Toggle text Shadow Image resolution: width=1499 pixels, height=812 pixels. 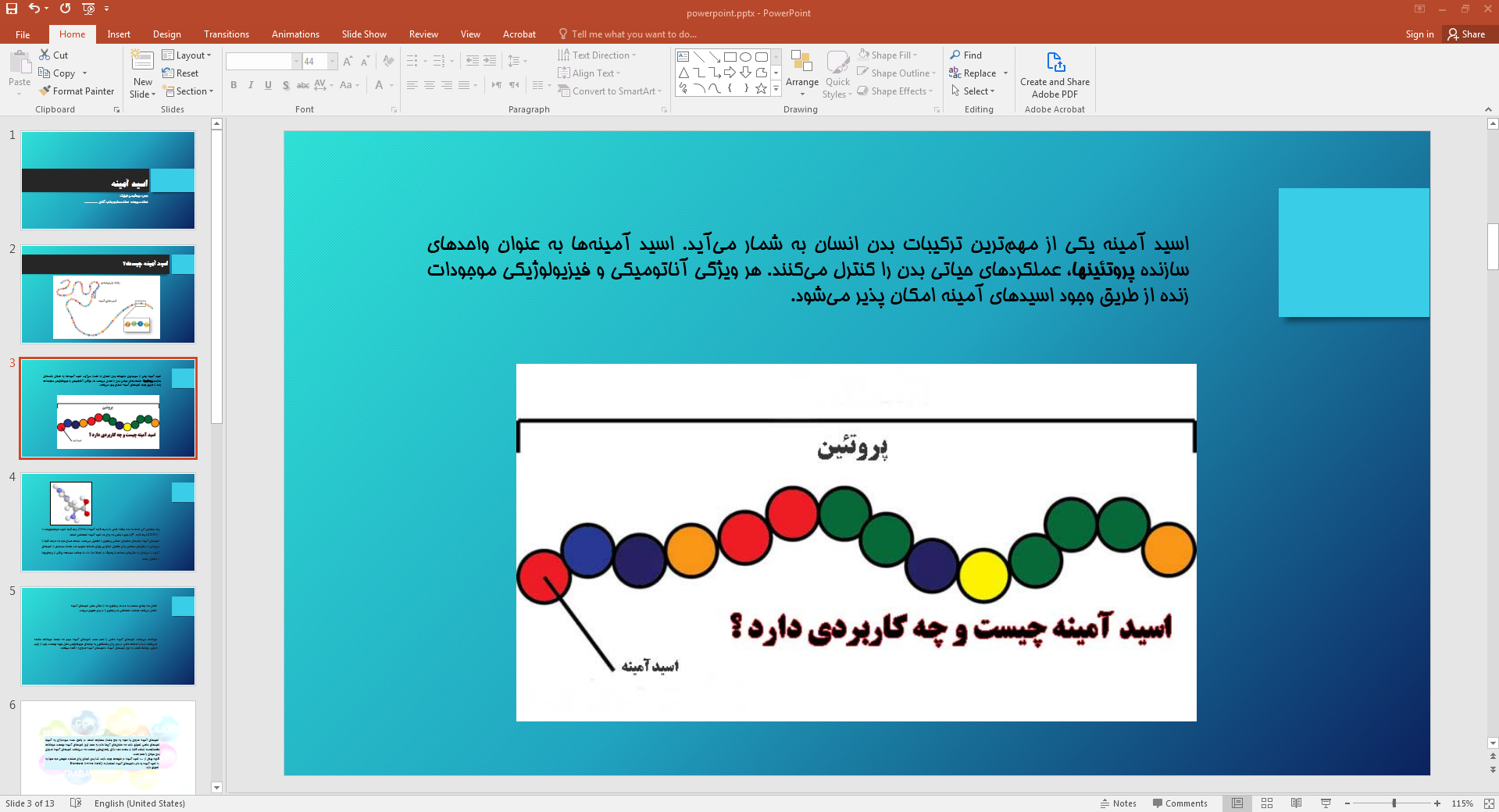click(x=286, y=85)
